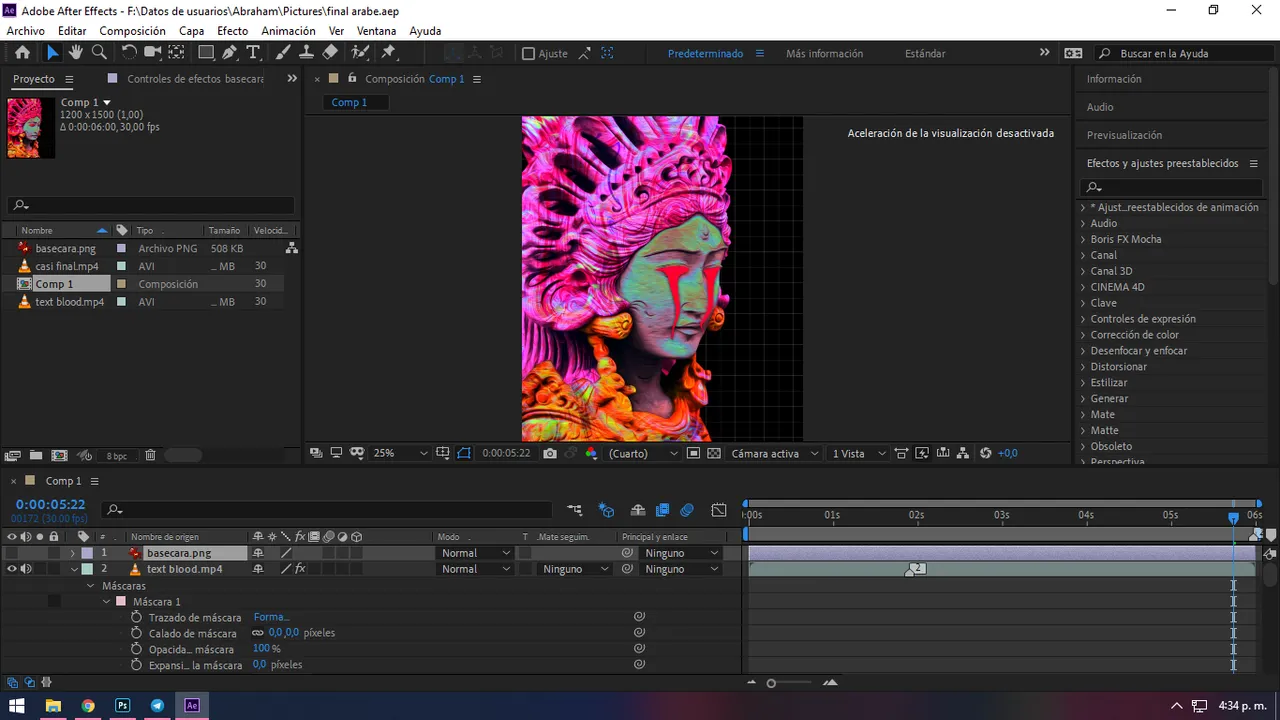Open grid and guide options icon
The width and height of the screenshot is (1280, 720).
[443, 453]
